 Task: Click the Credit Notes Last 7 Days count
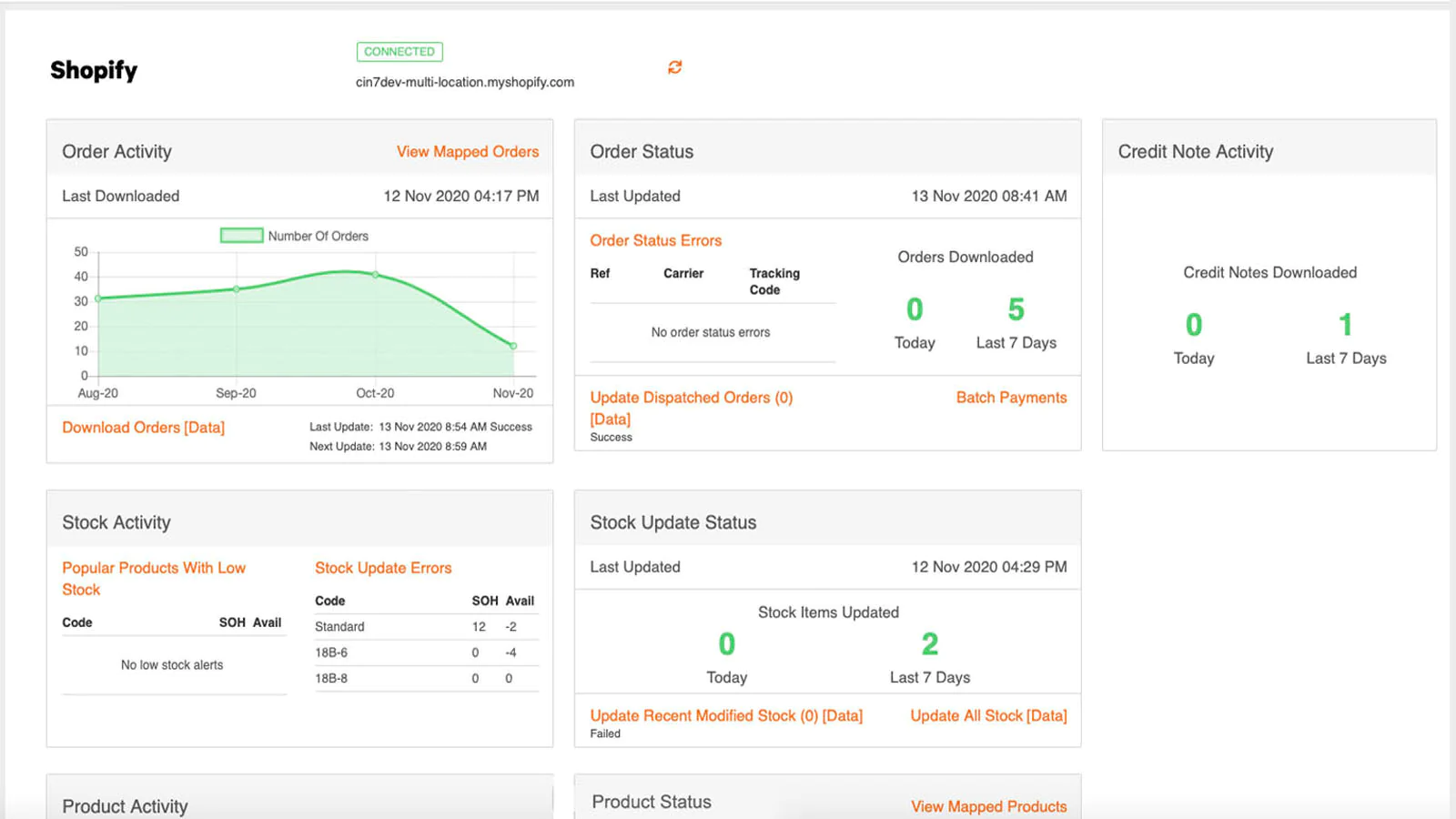(1345, 326)
